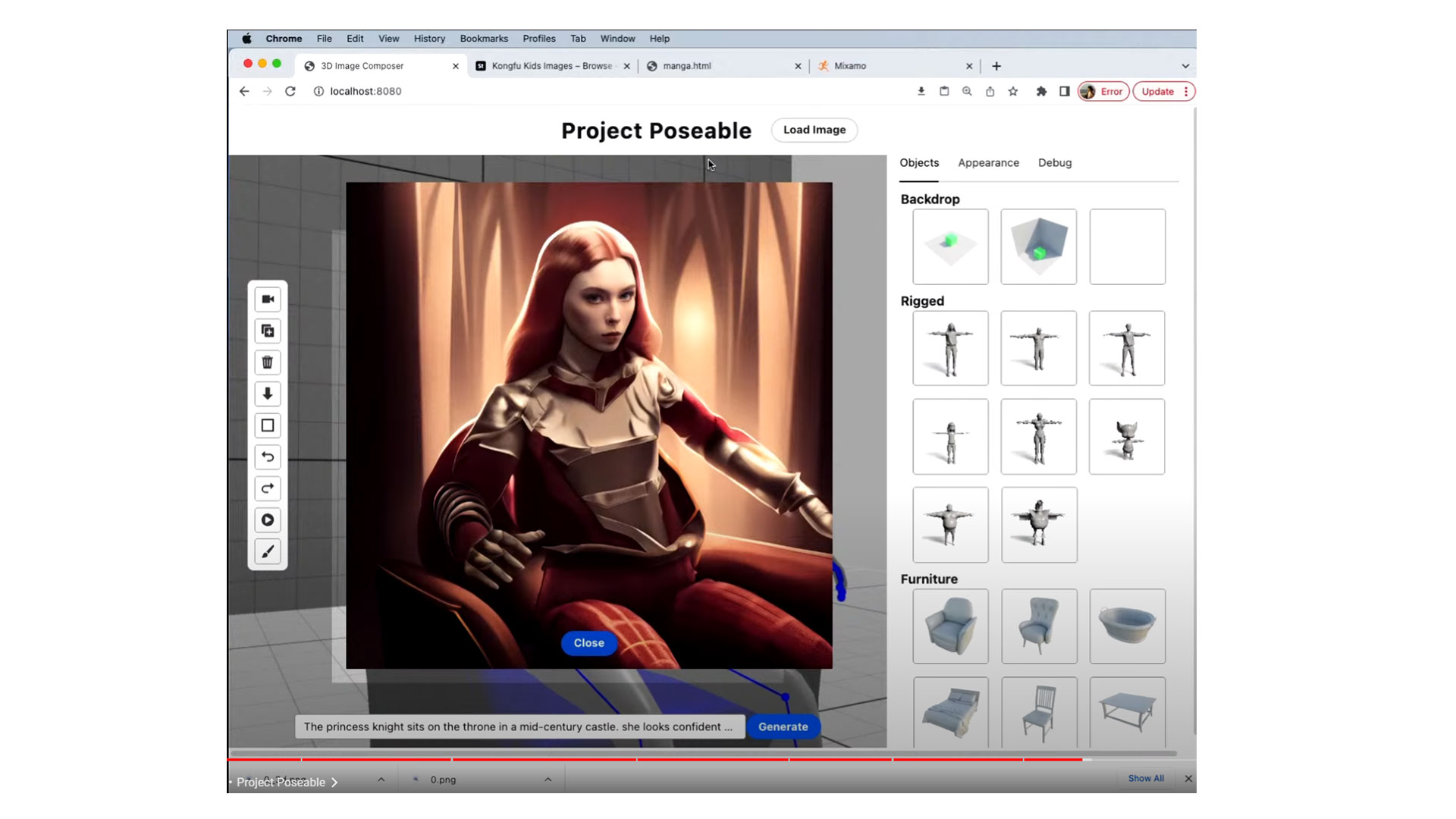Click the duplicate object icon

click(x=268, y=331)
